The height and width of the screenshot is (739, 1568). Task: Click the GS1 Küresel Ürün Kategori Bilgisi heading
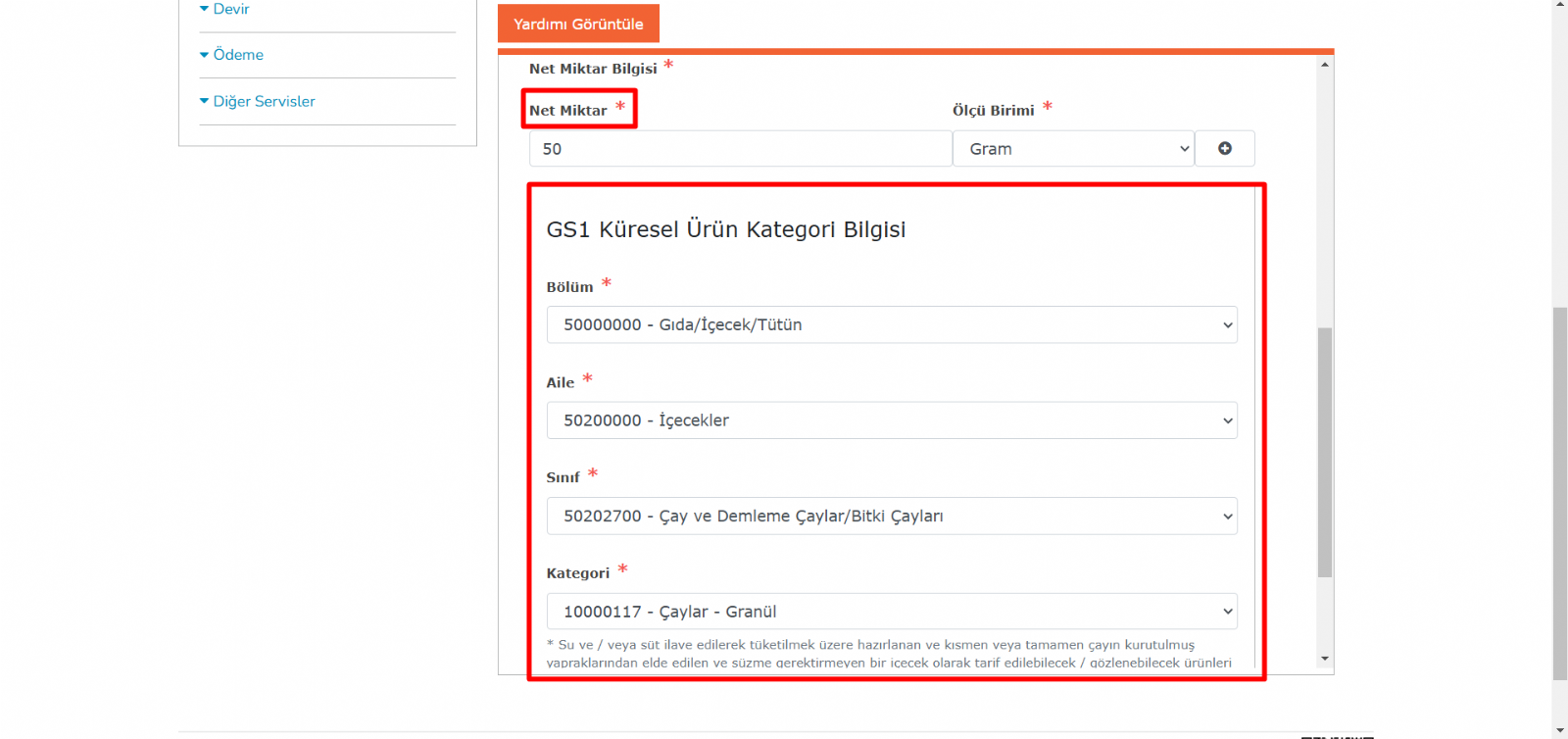tap(725, 229)
